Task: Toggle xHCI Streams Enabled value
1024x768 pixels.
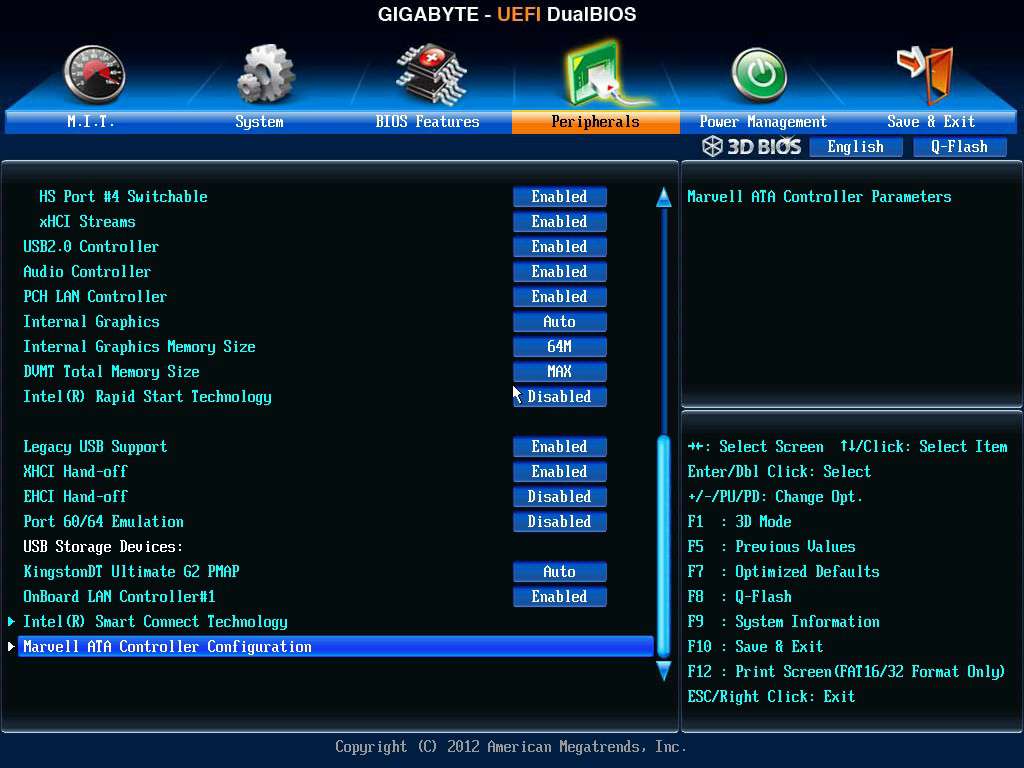Action: tap(560, 221)
